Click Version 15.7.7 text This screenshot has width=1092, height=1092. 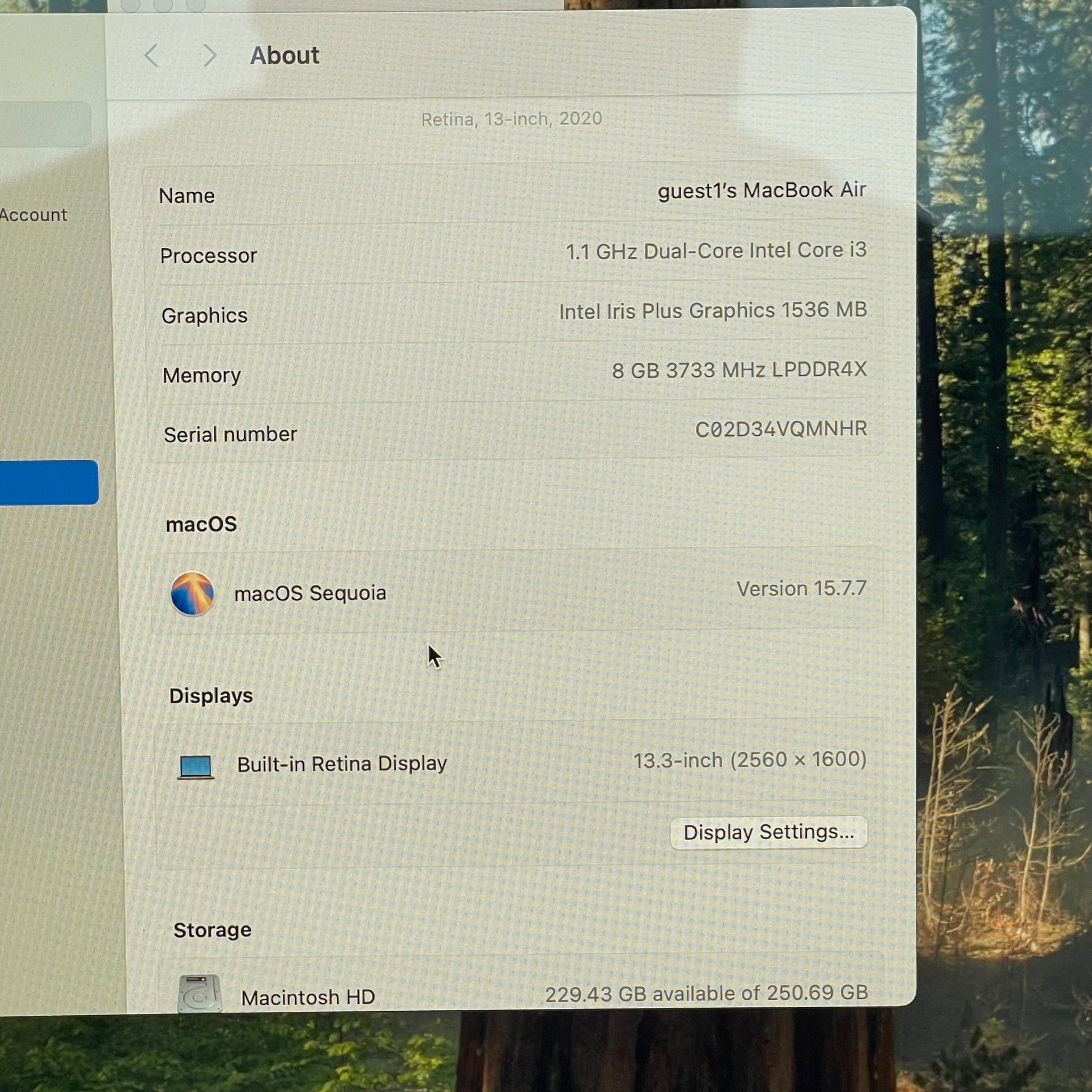[x=801, y=589]
